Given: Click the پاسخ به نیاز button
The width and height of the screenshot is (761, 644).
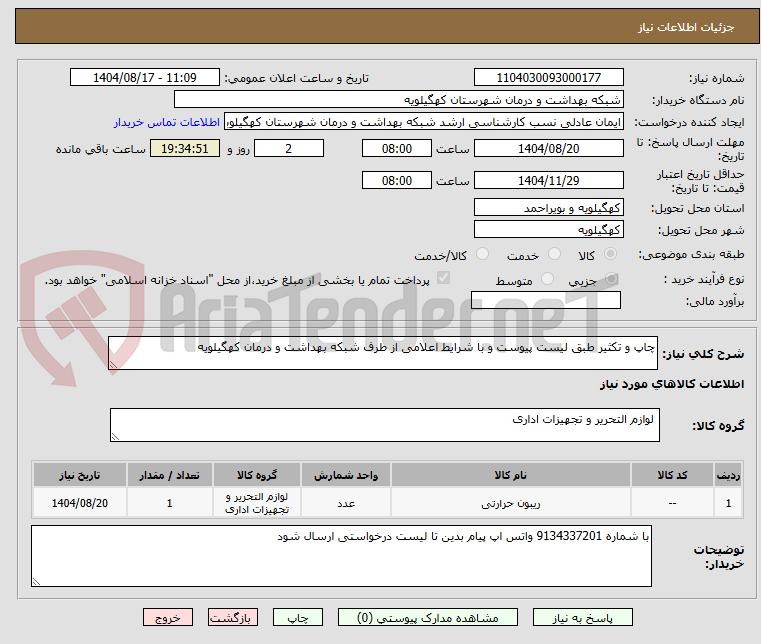Looking at the screenshot, I should click(582, 618).
